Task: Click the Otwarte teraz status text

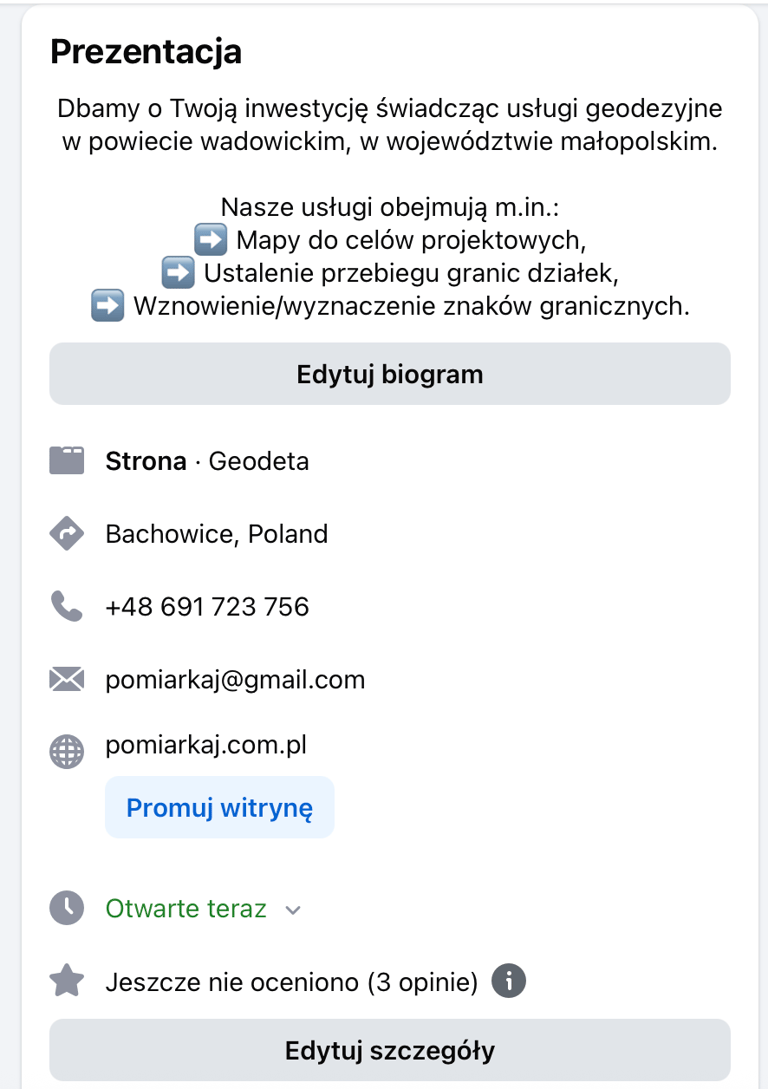Action: (x=186, y=908)
